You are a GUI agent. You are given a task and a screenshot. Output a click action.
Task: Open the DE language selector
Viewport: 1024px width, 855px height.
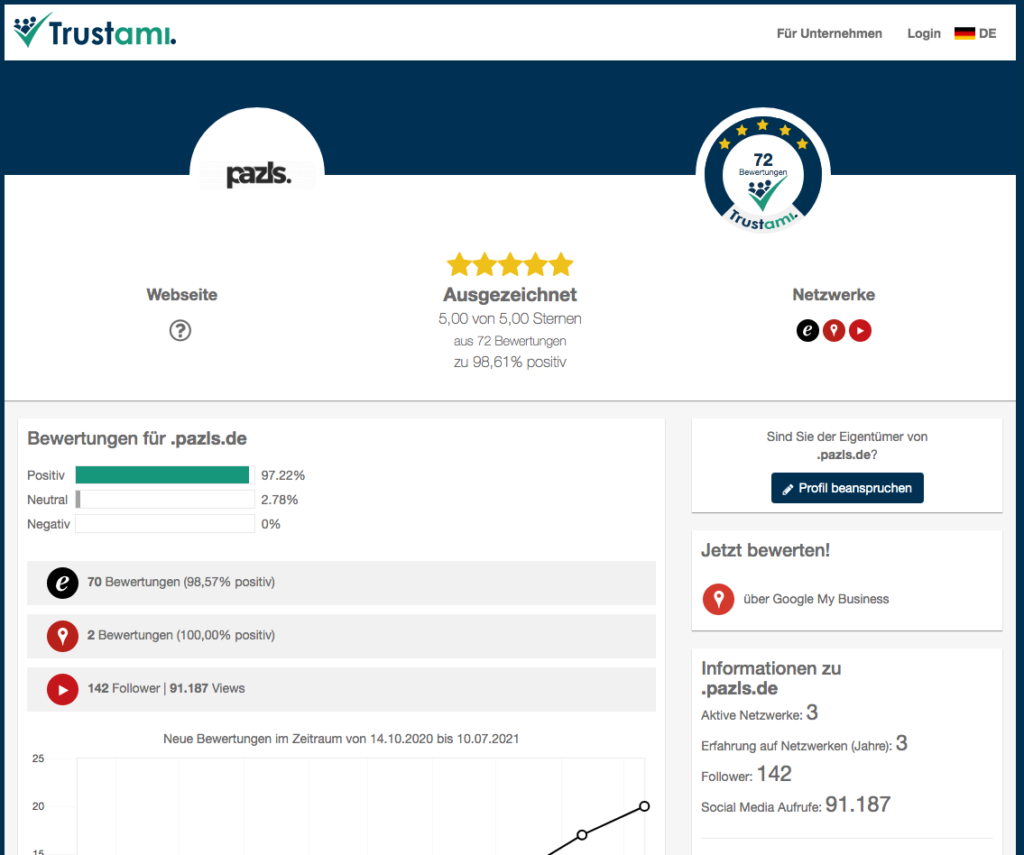pyautogui.click(x=975, y=33)
